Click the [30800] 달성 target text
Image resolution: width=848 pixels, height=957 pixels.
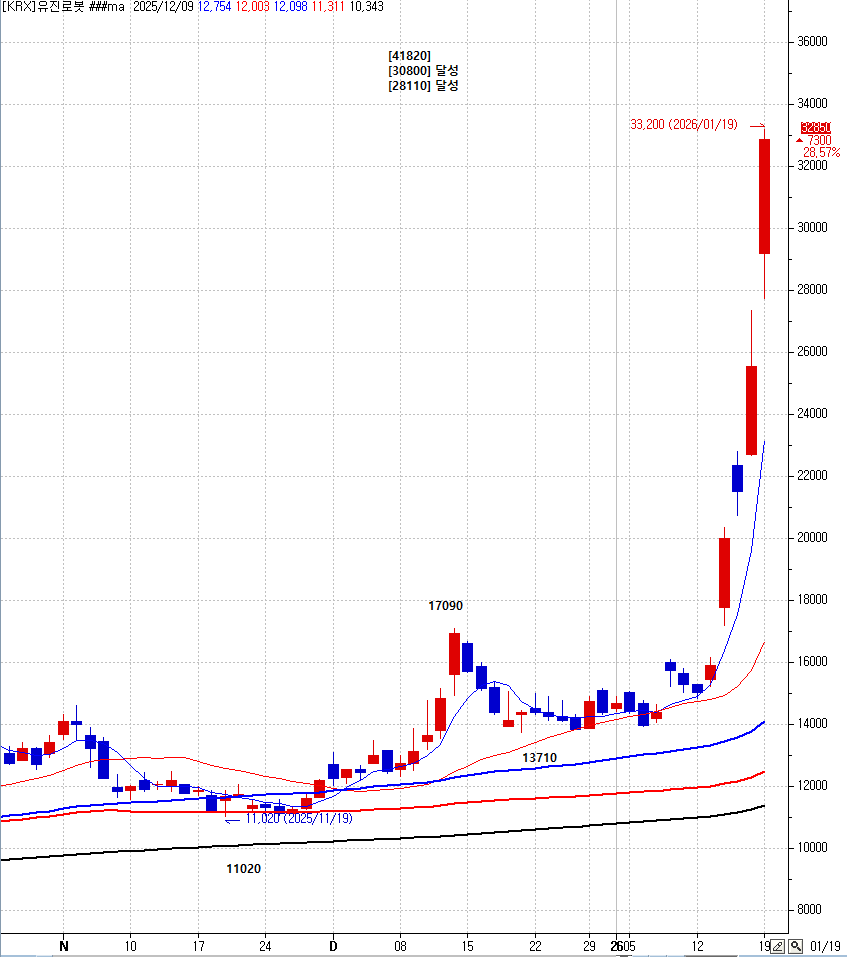(423, 71)
